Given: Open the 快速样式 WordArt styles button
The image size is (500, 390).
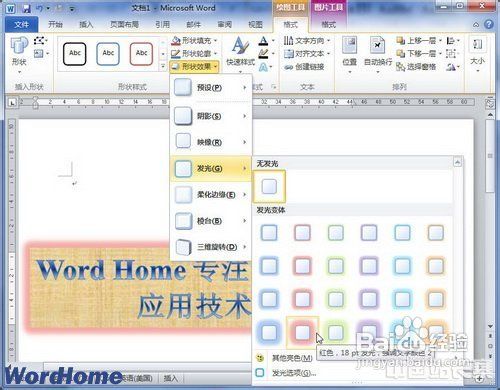Looking at the screenshot, I should [240, 54].
